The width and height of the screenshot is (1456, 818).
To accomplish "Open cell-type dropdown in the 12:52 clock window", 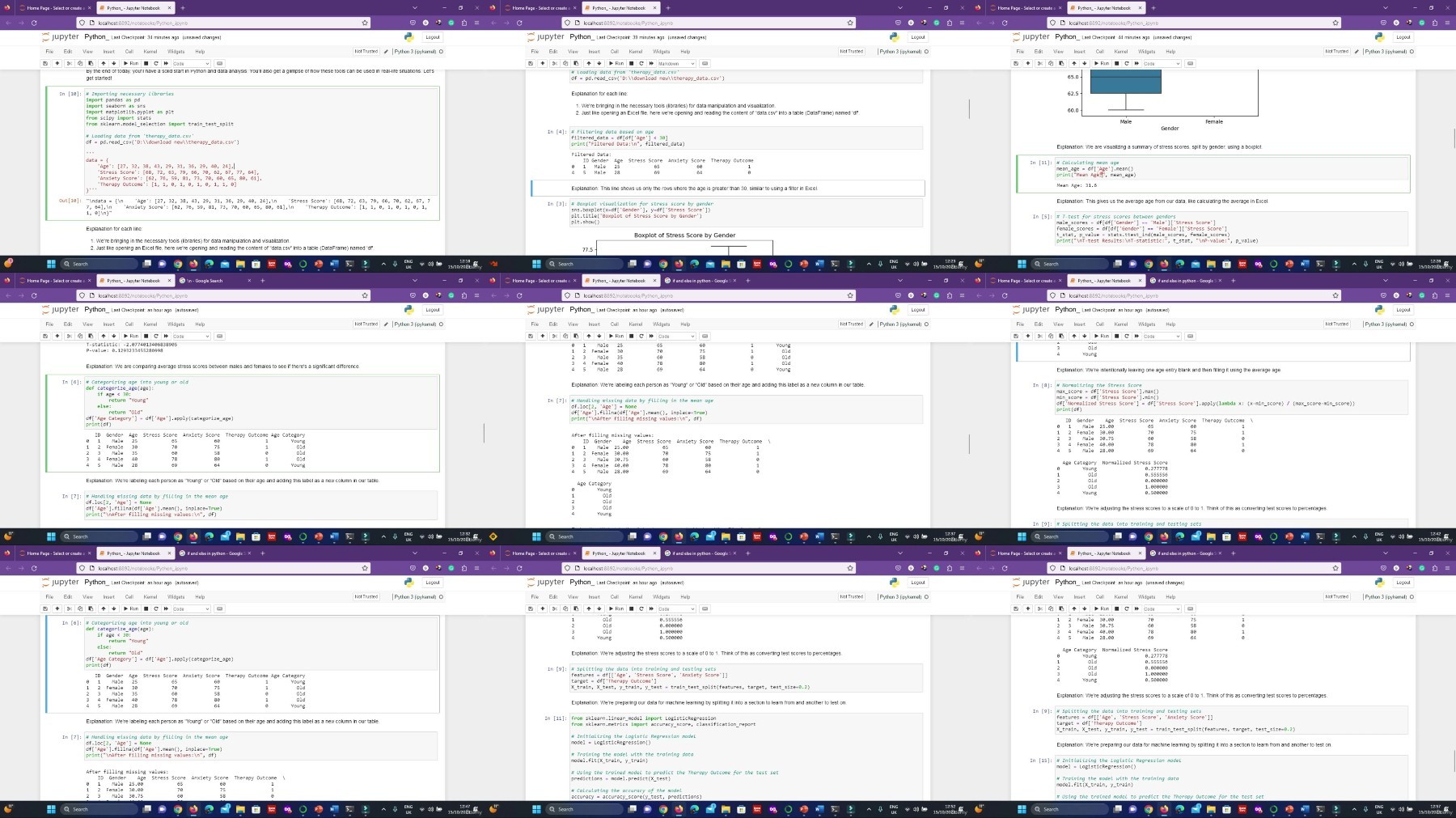I will coord(677,608).
